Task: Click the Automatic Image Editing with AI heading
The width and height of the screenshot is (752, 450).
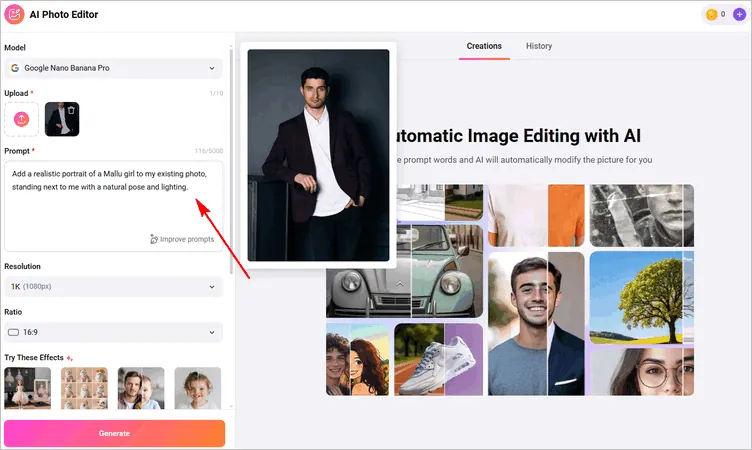Action: pos(517,136)
